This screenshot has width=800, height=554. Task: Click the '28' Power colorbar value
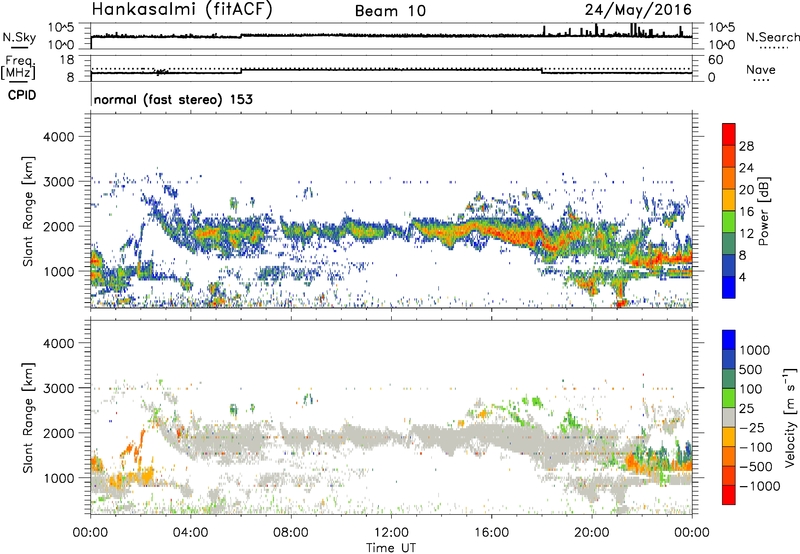click(746, 146)
